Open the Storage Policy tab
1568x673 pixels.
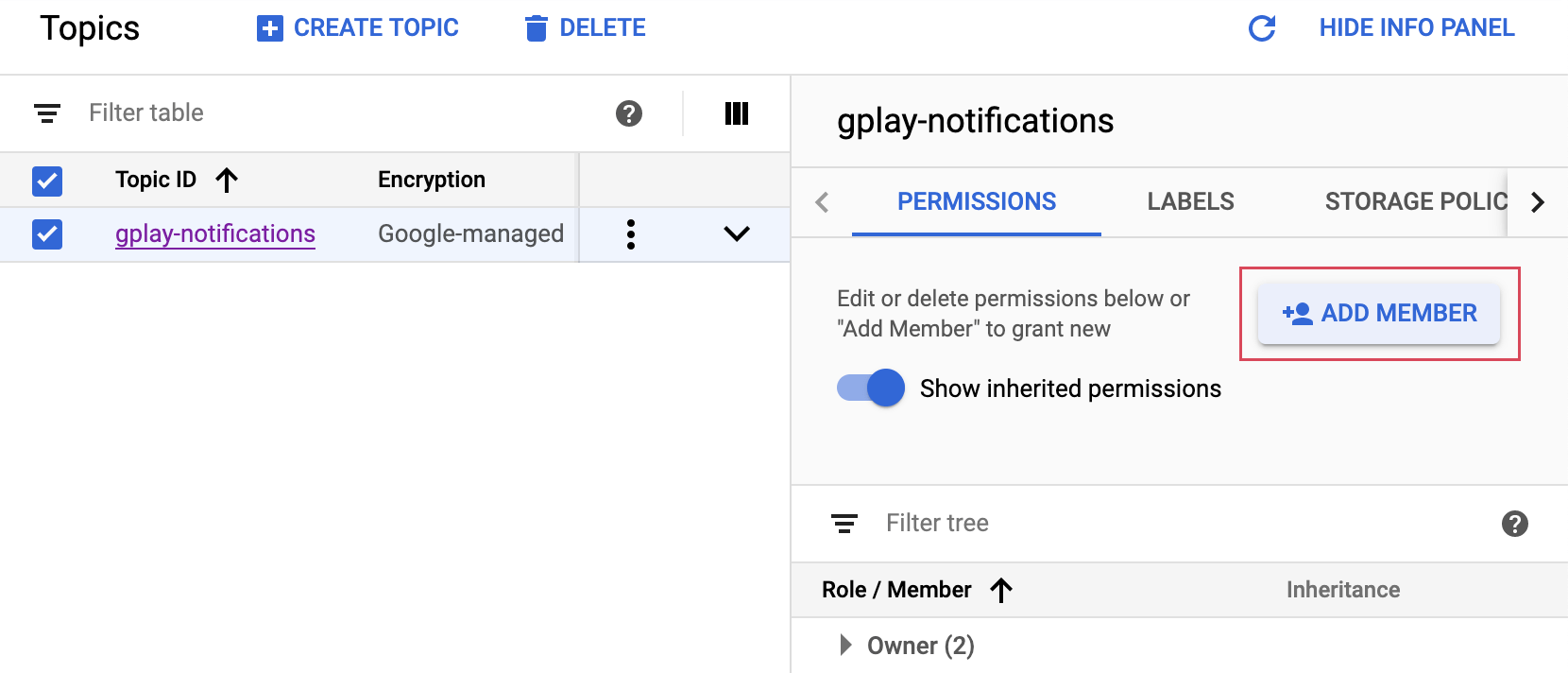click(x=1414, y=202)
